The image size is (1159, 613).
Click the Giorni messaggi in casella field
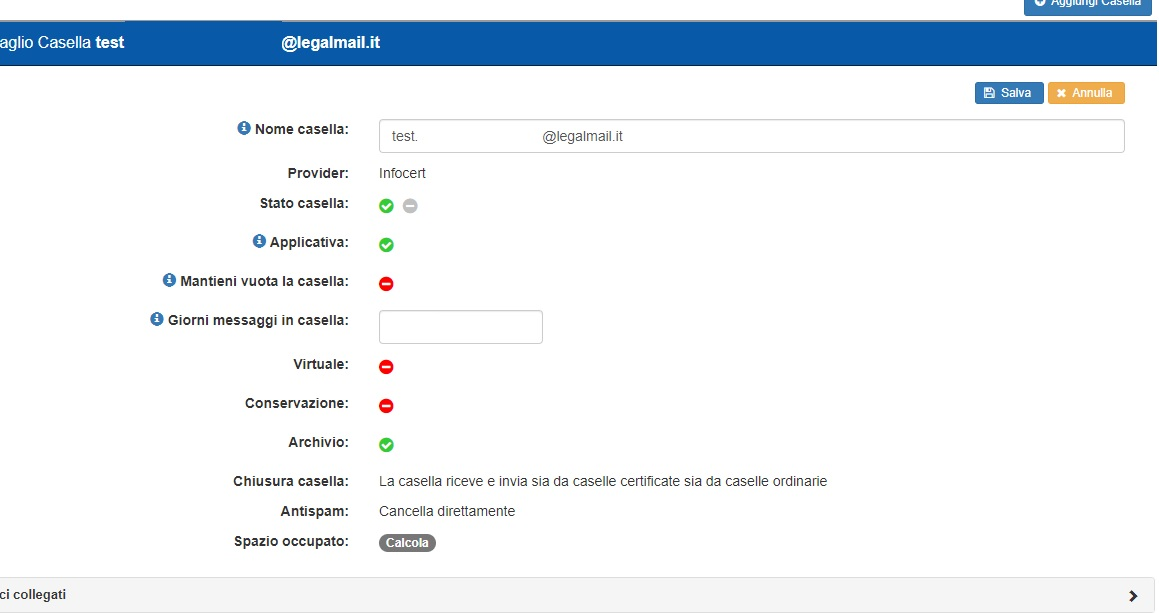[460, 327]
